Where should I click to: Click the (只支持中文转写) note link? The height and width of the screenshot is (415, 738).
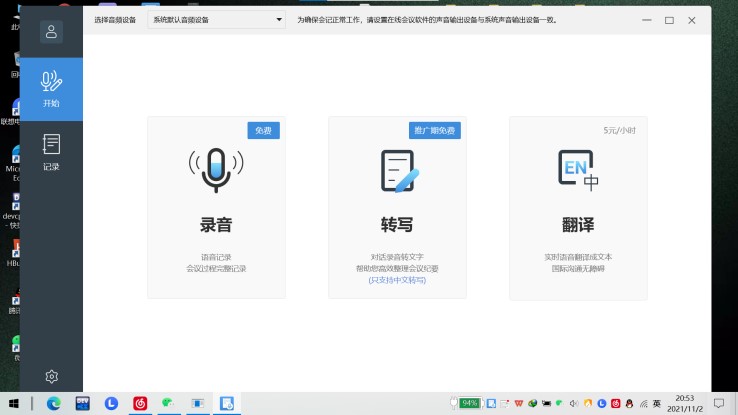coord(397,280)
